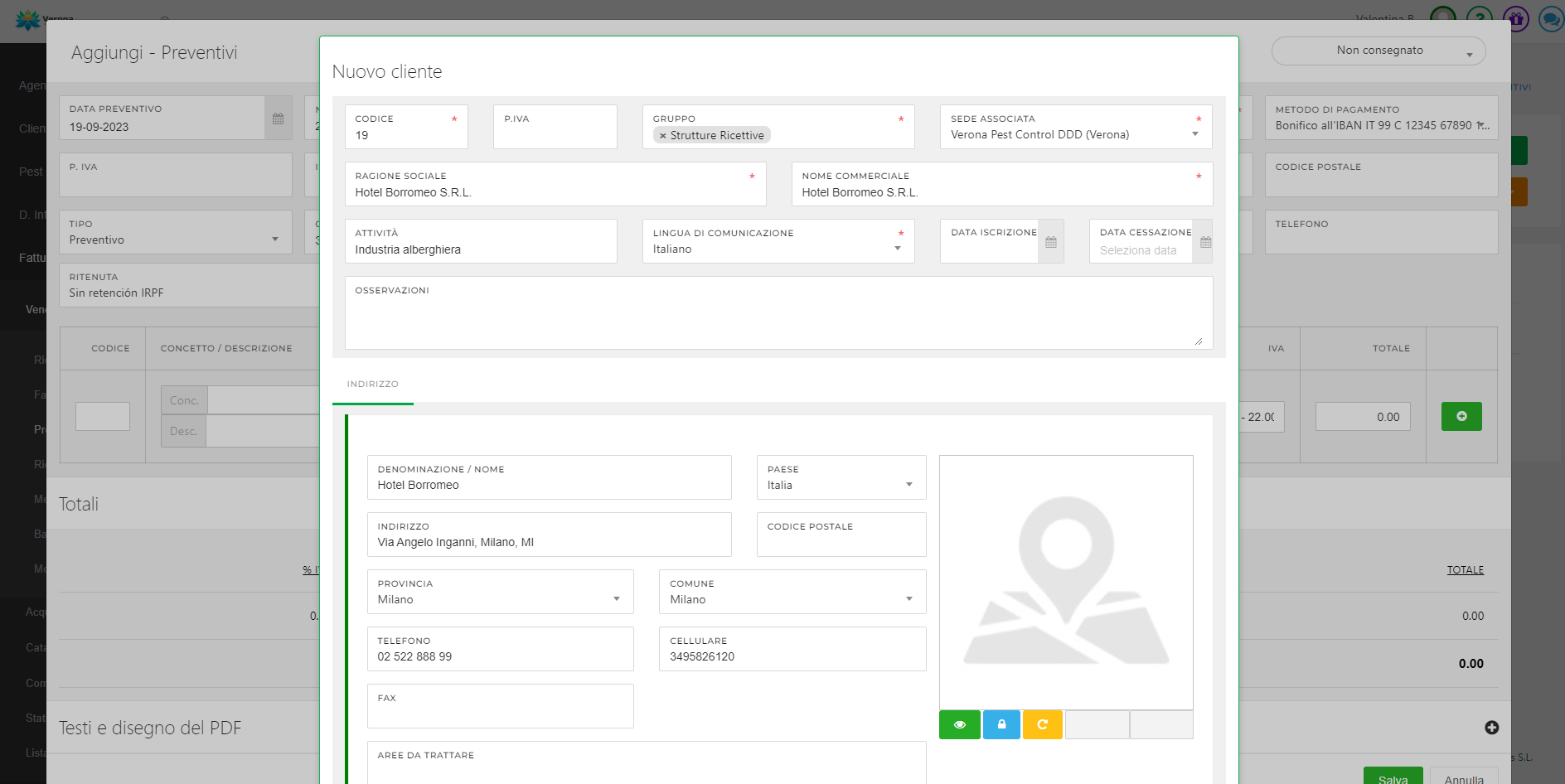Click the purple gift icon
This screenshot has height=784, width=1565.
[1516, 18]
